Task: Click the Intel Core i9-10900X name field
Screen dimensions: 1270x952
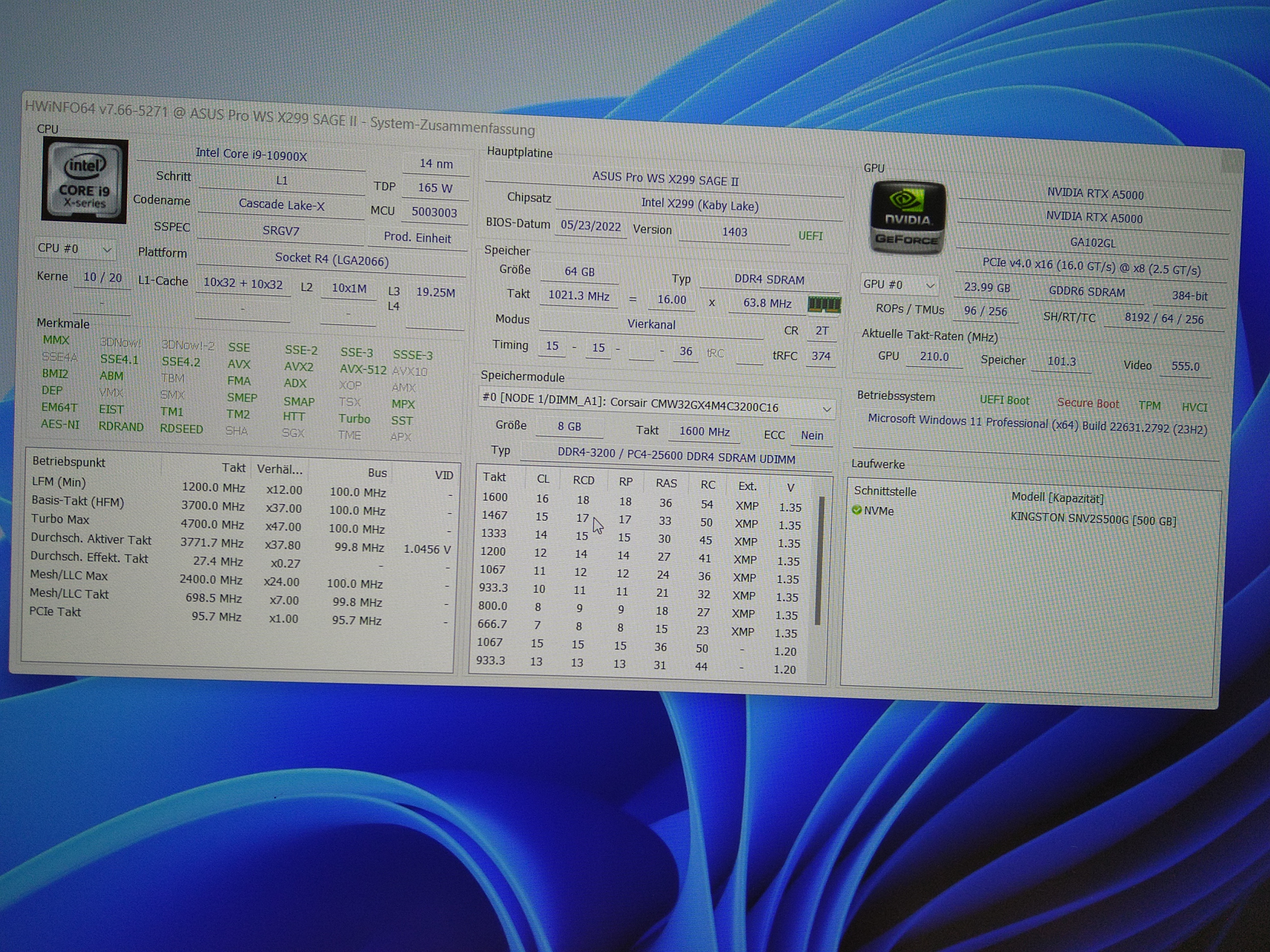Action: click(251, 155)
